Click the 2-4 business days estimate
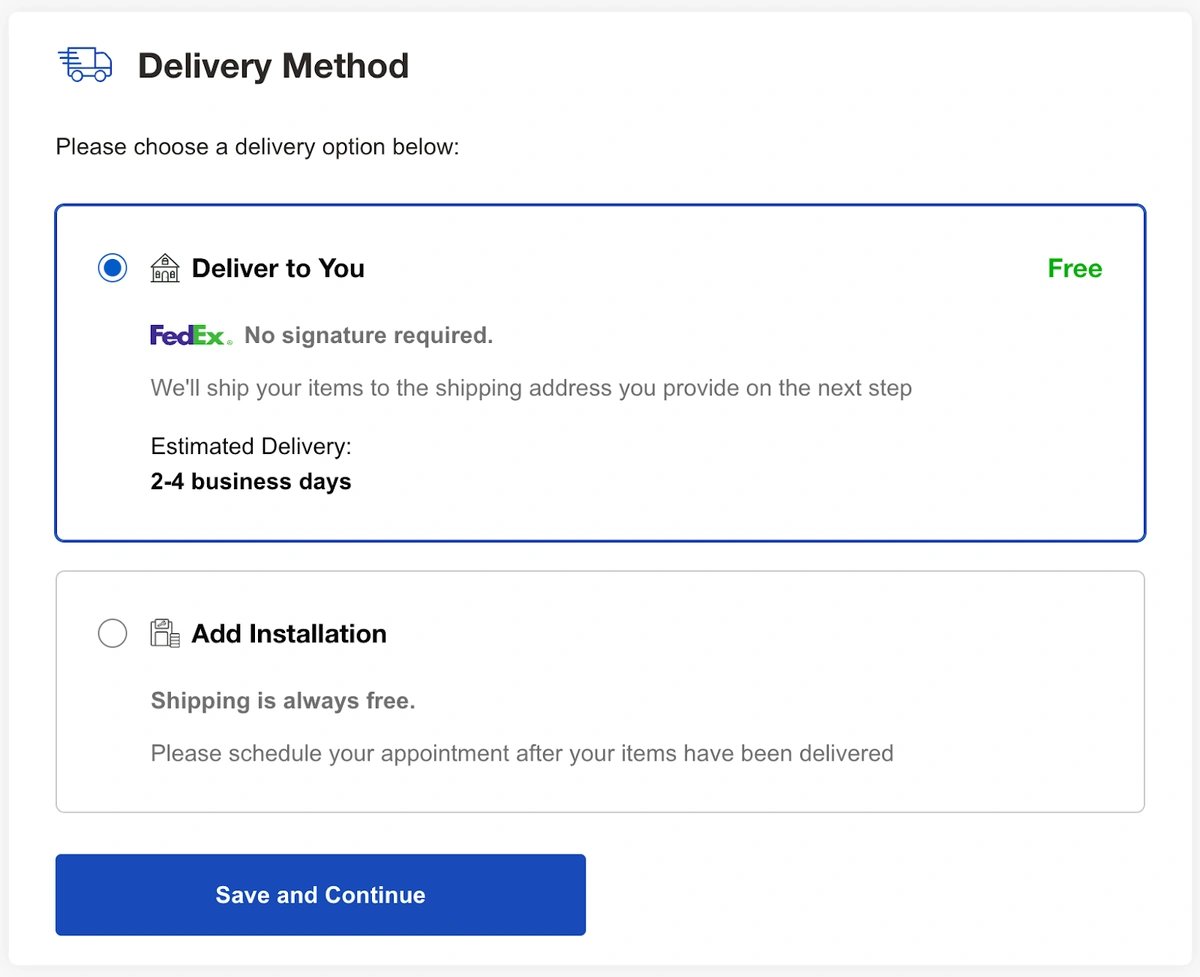 [251, 482]
